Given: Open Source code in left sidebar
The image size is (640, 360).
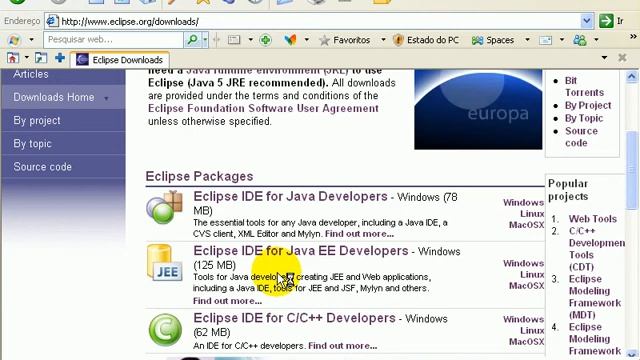Looking at the screenshot, I should click(x=63, y=167).
